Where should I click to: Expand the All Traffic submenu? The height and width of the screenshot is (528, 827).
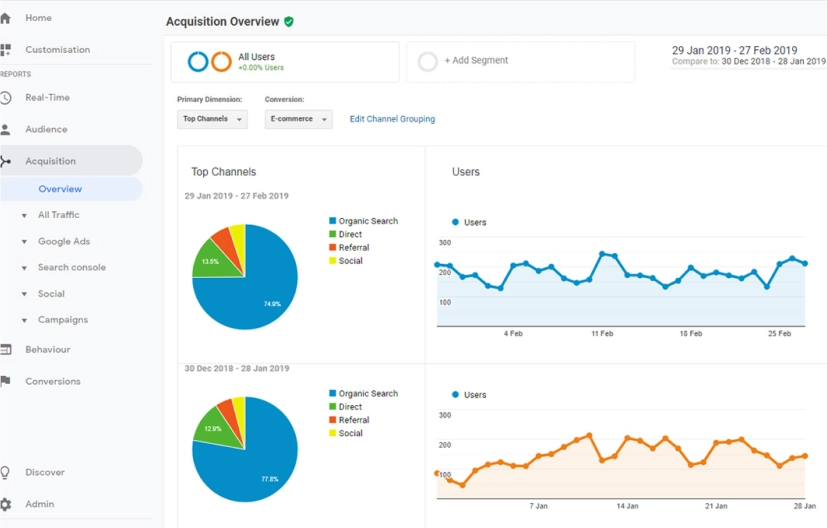[58, 215]
